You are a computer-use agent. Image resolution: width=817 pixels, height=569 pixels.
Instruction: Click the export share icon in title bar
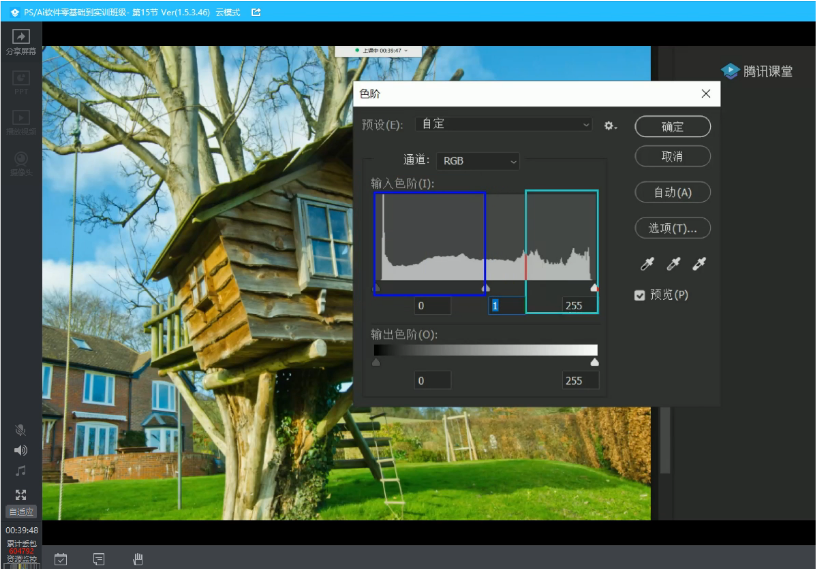tap(256, 12)
